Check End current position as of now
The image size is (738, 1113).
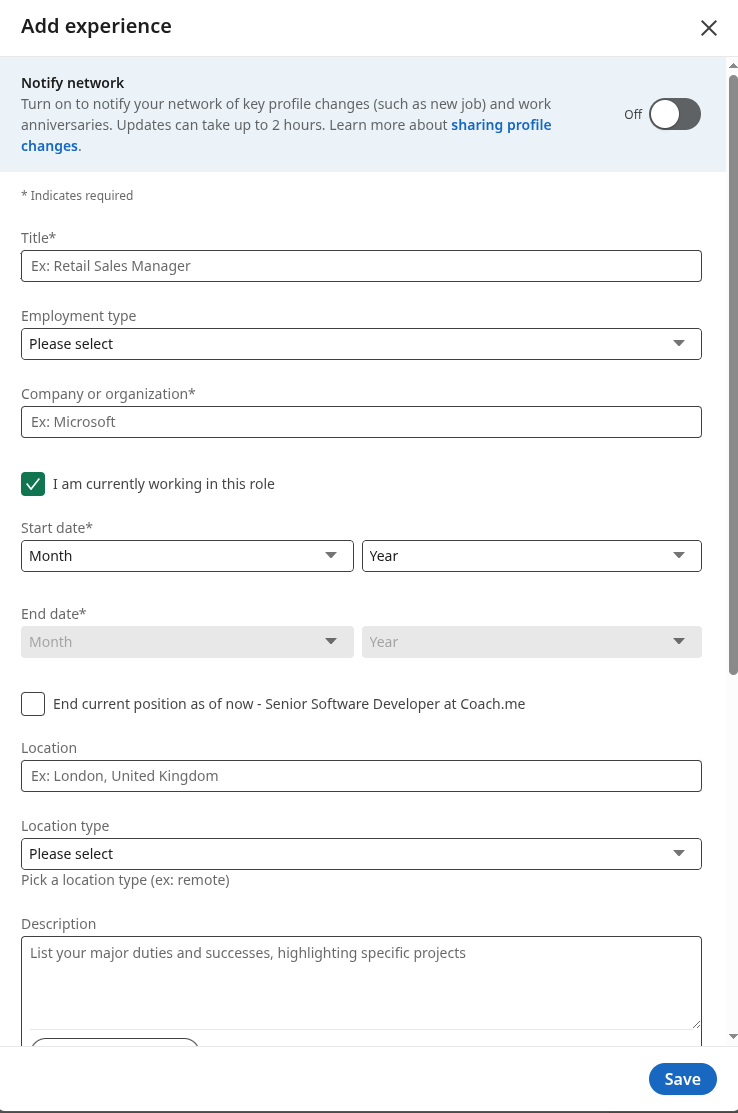click(x=33, y=704)
